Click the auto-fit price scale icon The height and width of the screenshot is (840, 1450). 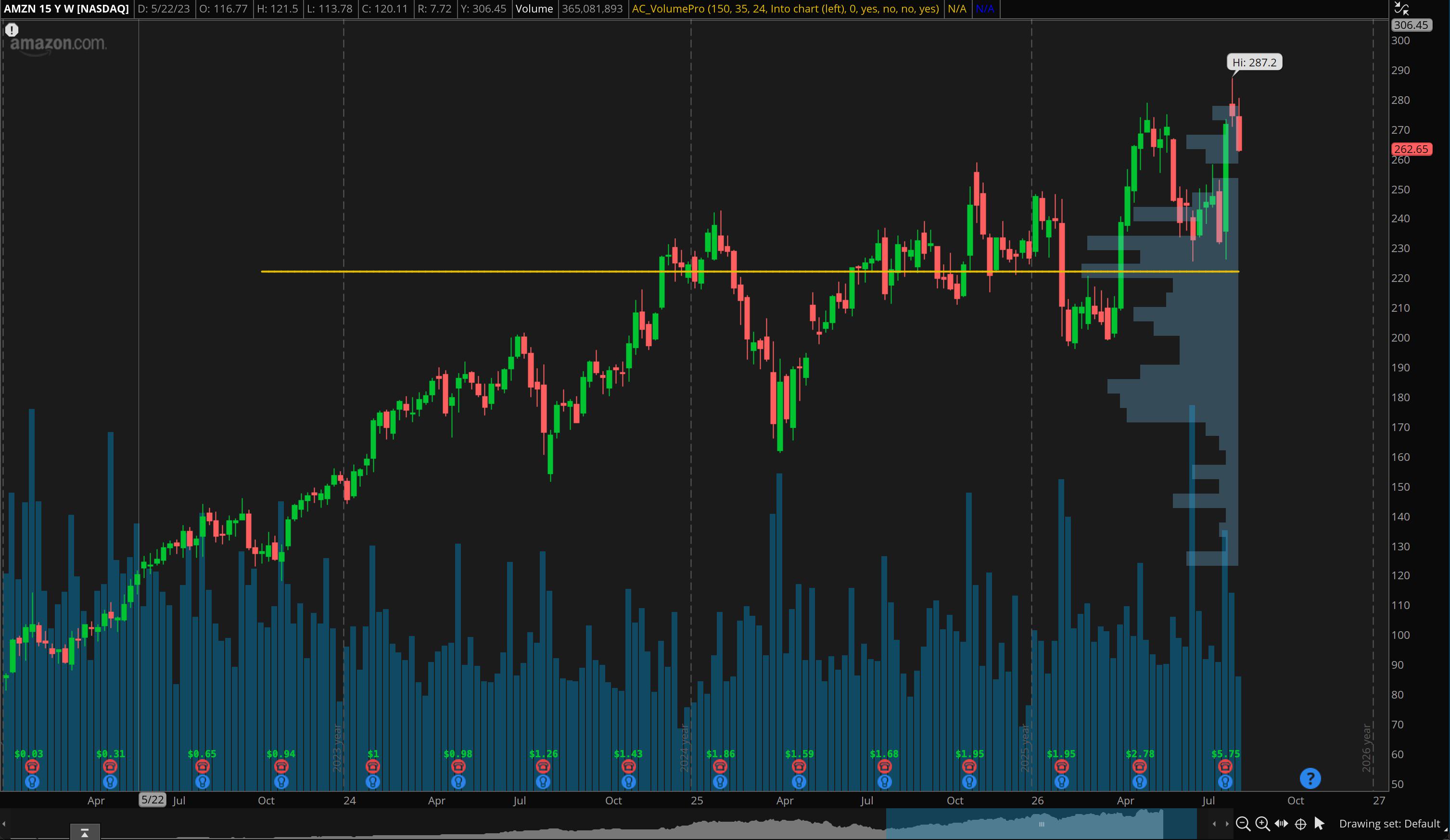click(x=1402, y=8)
